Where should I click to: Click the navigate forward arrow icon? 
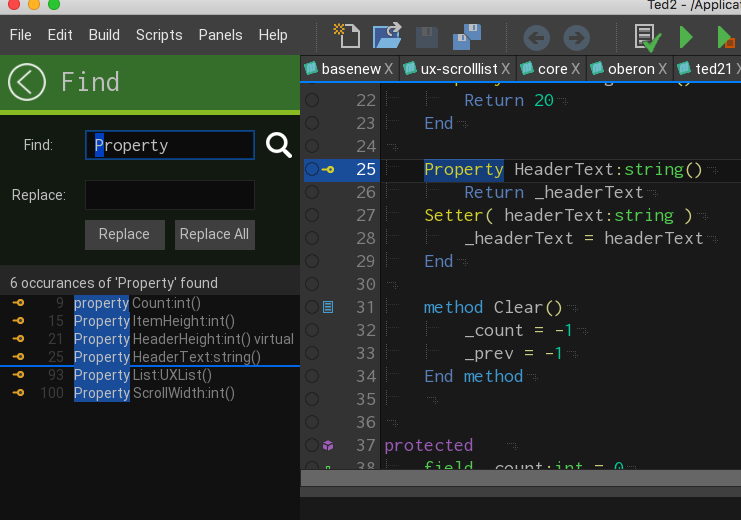pos(576,38)
